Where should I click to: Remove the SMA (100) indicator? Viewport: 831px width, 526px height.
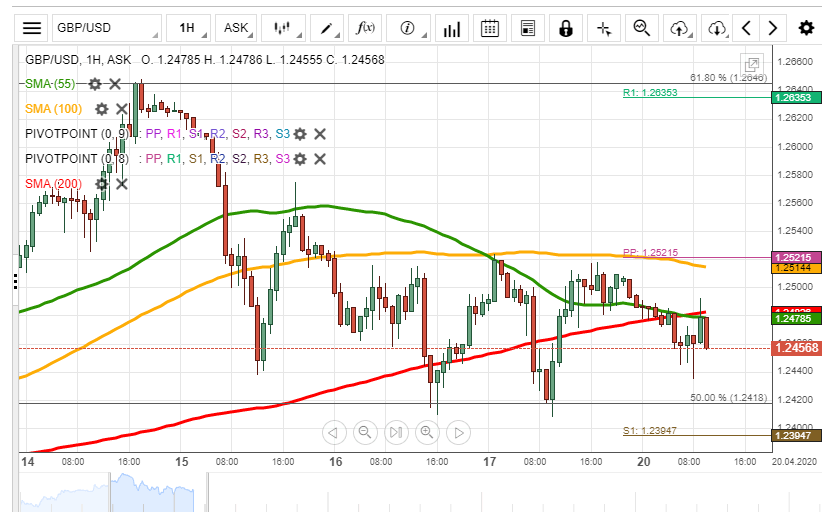point(122,109)
